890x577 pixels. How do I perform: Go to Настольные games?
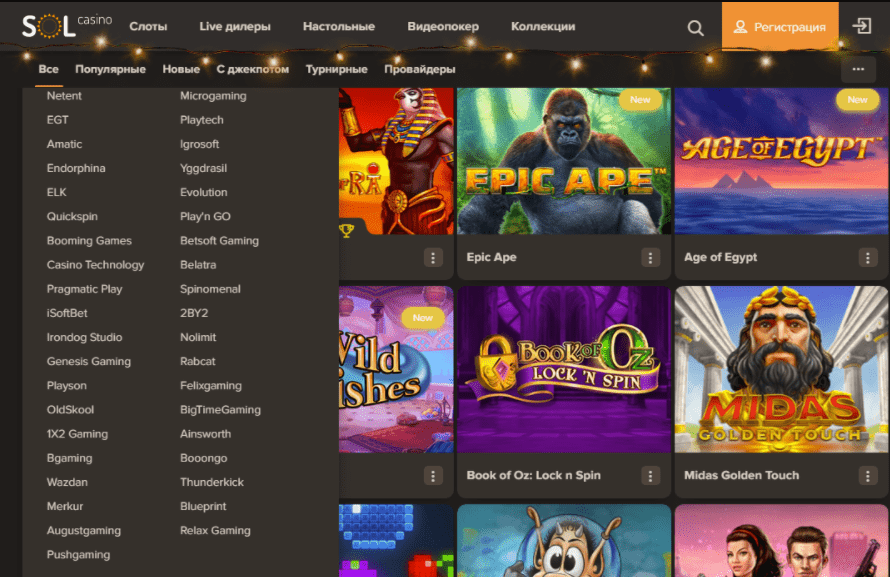click(339, 27)
